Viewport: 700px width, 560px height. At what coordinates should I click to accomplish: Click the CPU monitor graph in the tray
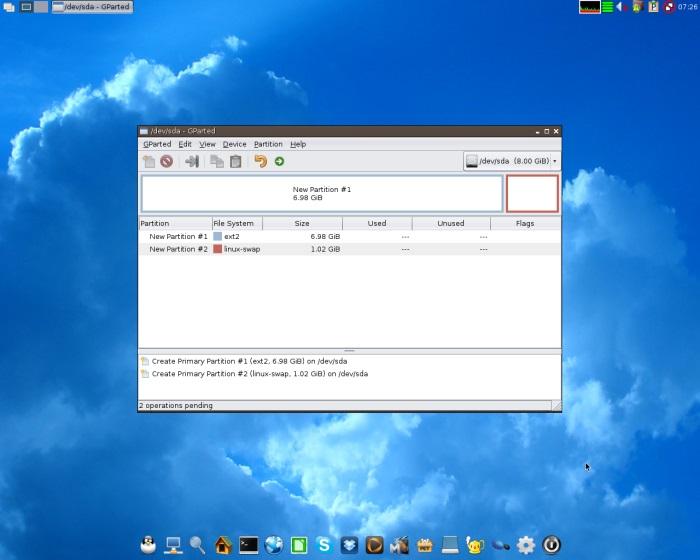click(x=590, y=7)
